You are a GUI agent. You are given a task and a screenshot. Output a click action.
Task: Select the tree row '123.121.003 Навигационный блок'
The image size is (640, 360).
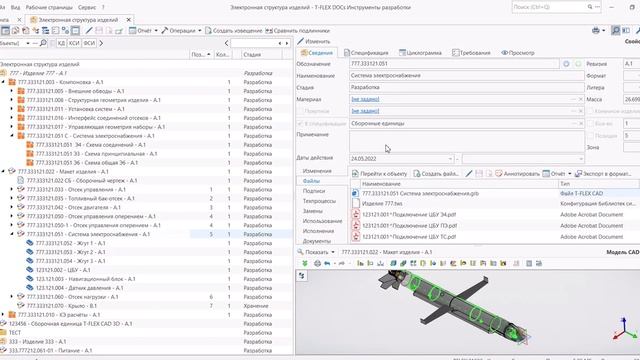click(x=85, y=279)
